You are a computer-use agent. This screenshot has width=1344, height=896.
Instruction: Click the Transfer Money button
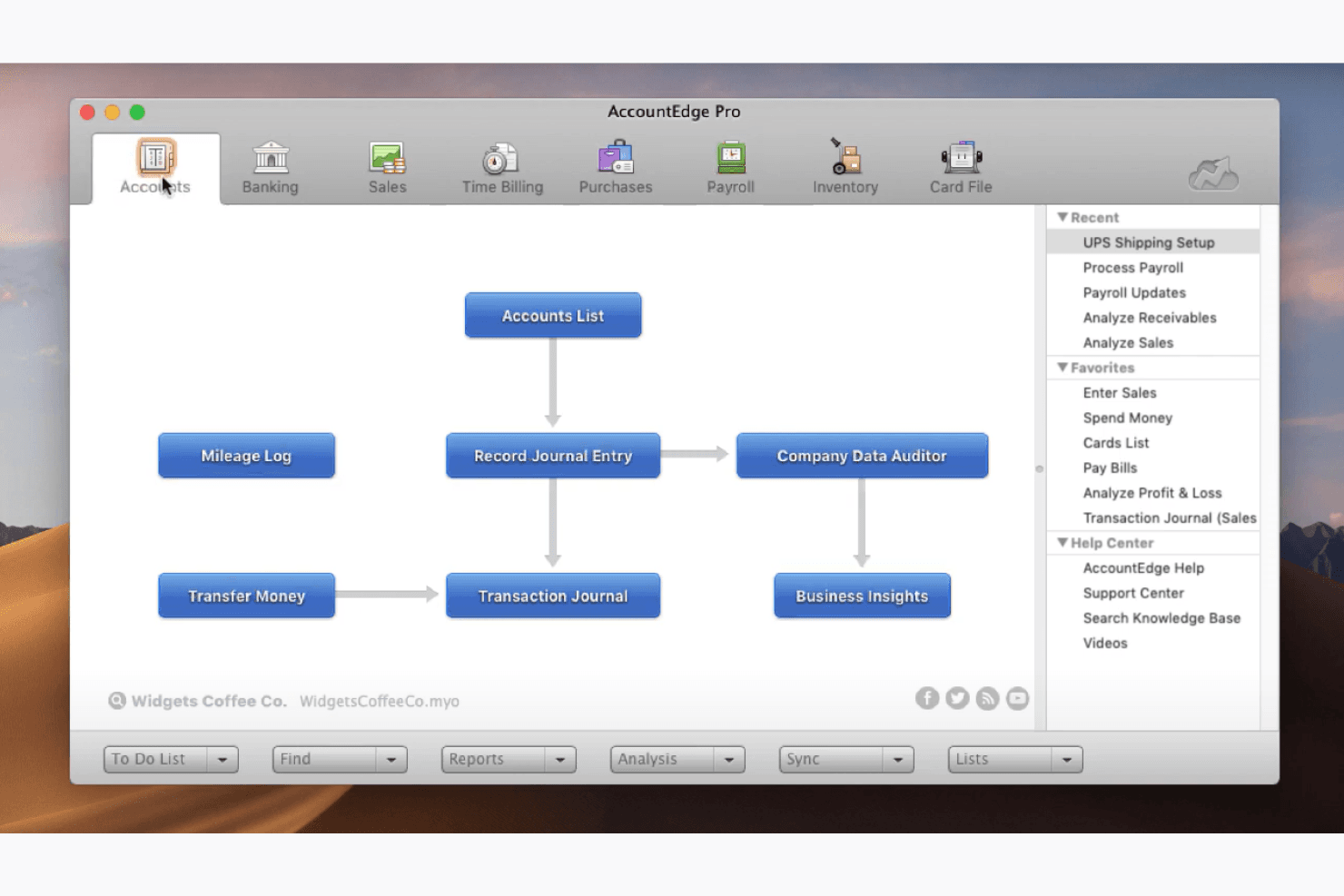[246, 596]
